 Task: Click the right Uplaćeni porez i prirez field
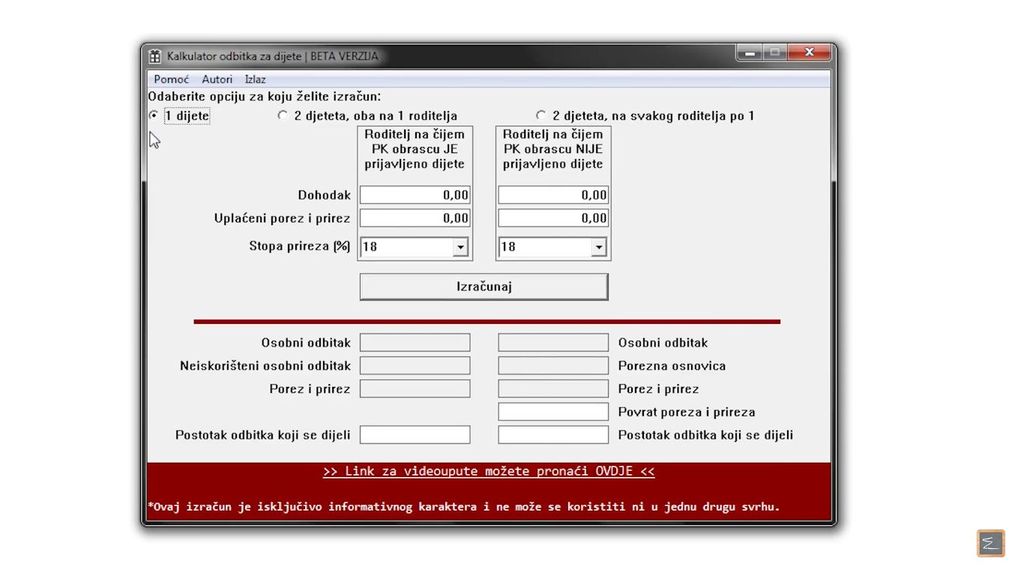click(x=552, y=217)
